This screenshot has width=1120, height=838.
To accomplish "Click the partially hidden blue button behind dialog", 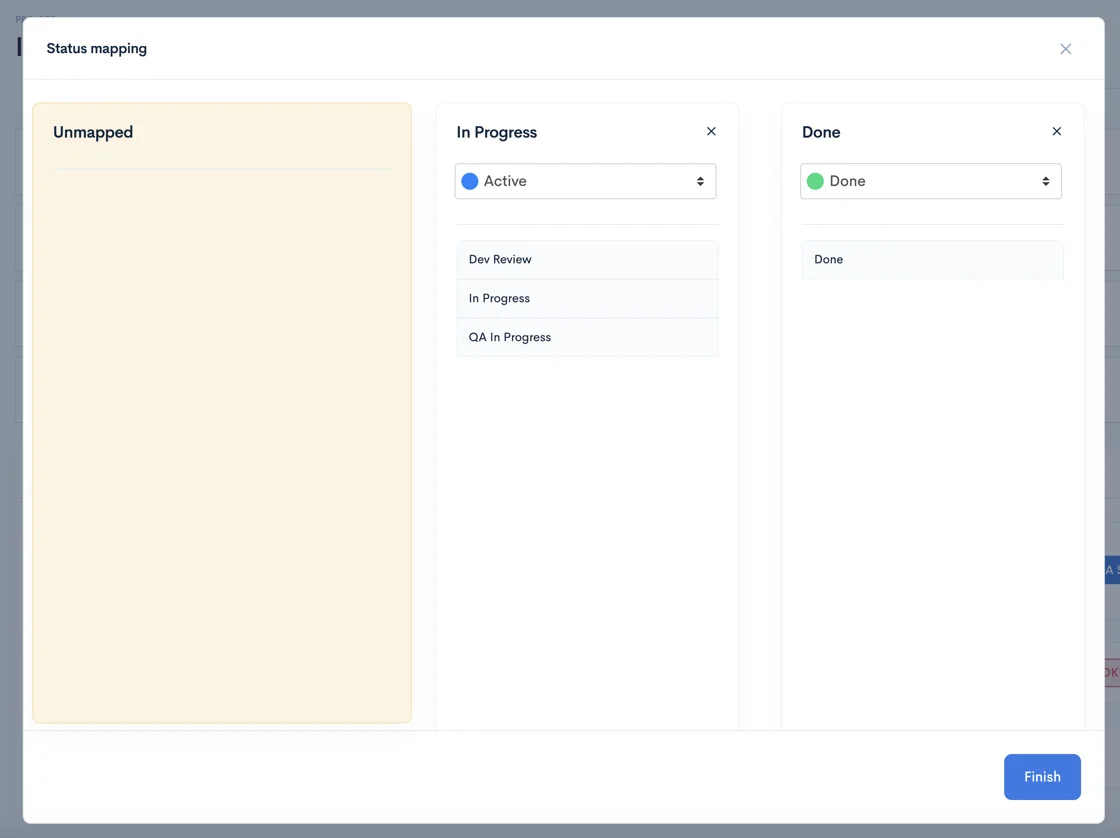I will tap(1112, 570).
